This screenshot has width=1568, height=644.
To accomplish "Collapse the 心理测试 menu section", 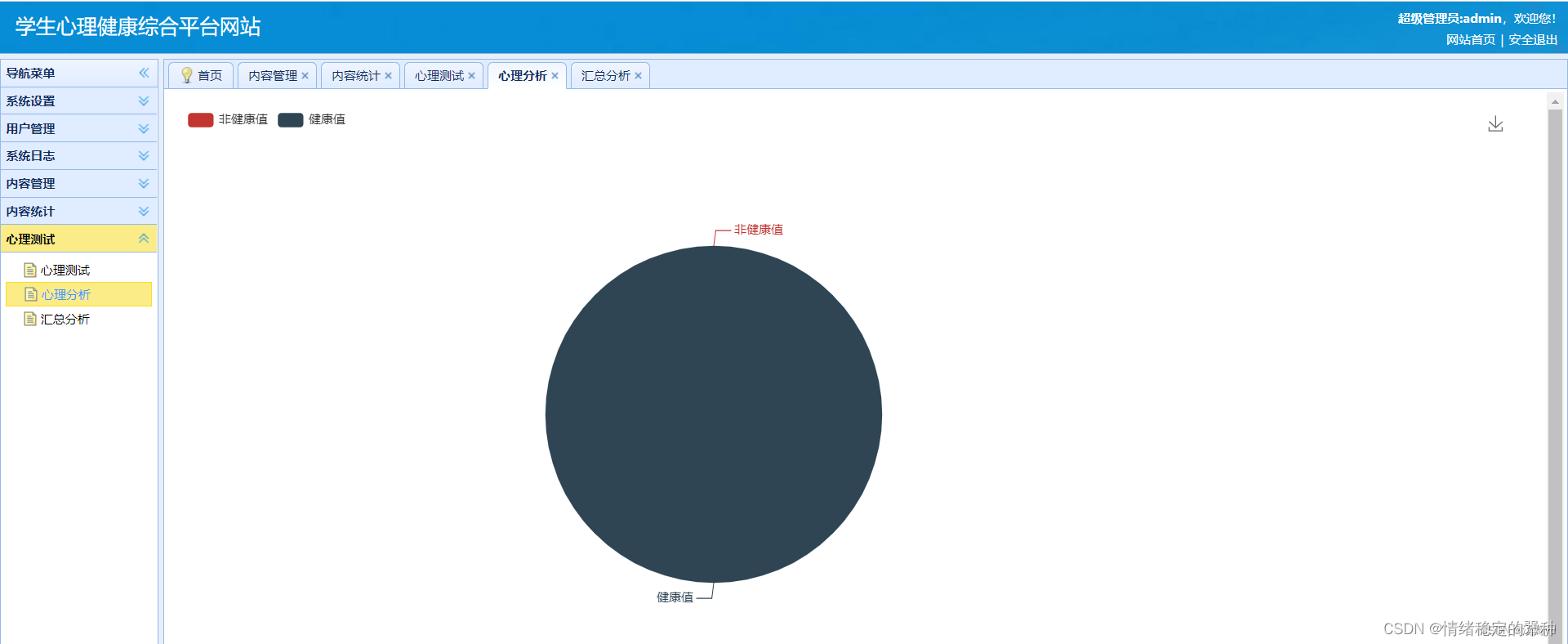I will tap(144, 239).
